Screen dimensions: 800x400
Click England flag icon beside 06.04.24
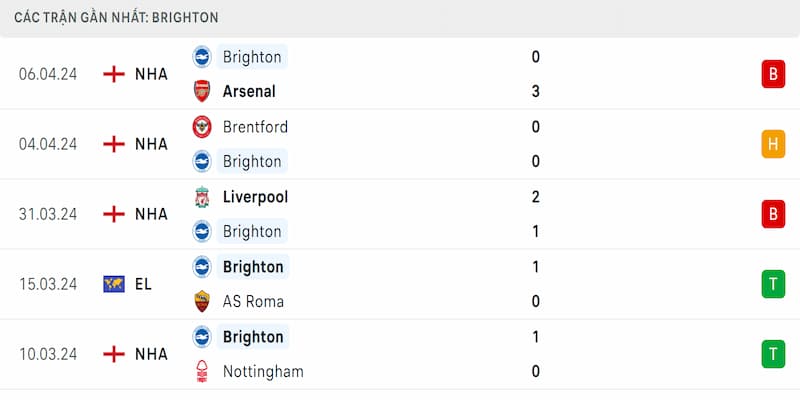tap(114, 74)
